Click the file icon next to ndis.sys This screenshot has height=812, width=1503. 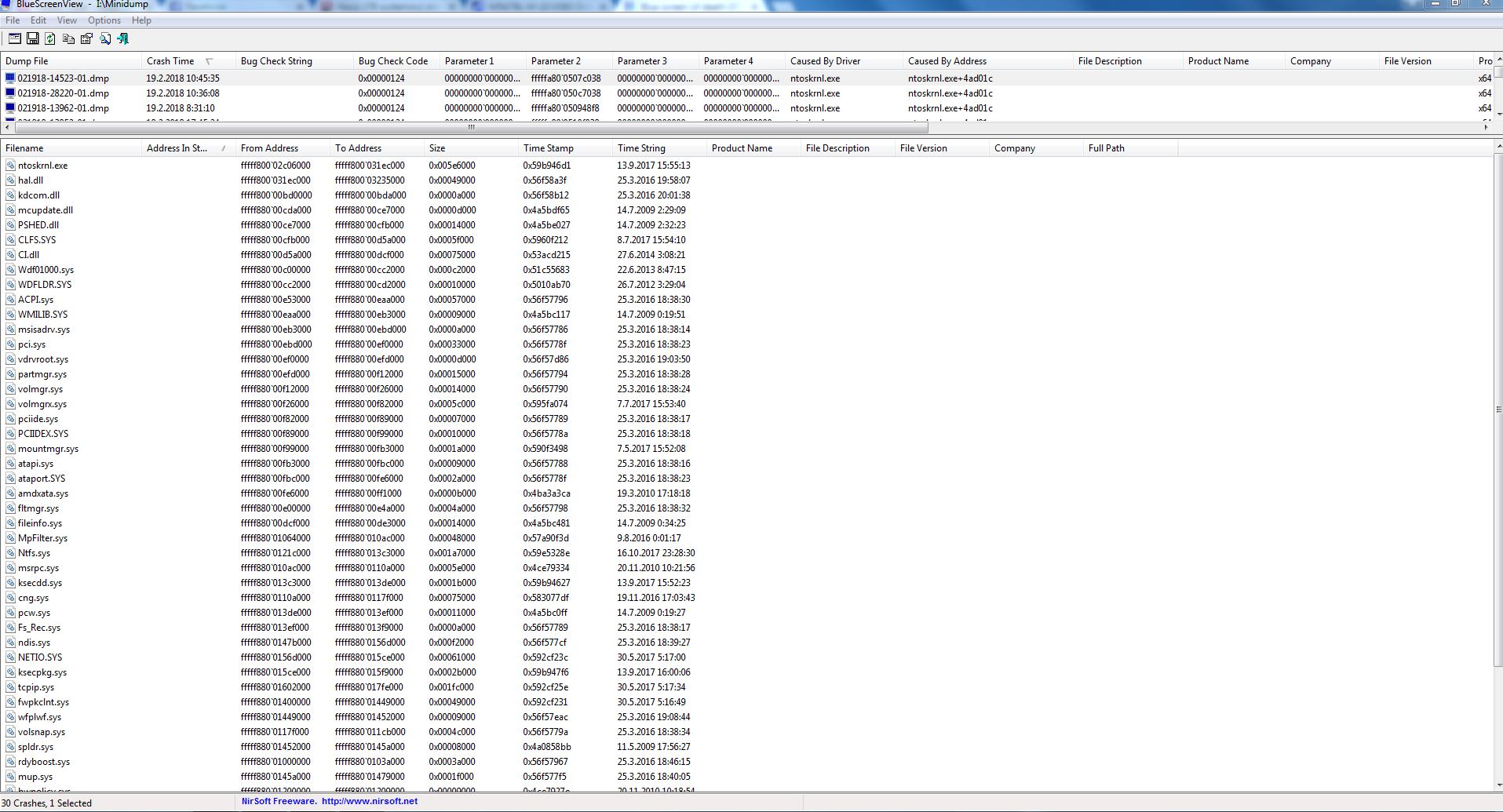10,643
